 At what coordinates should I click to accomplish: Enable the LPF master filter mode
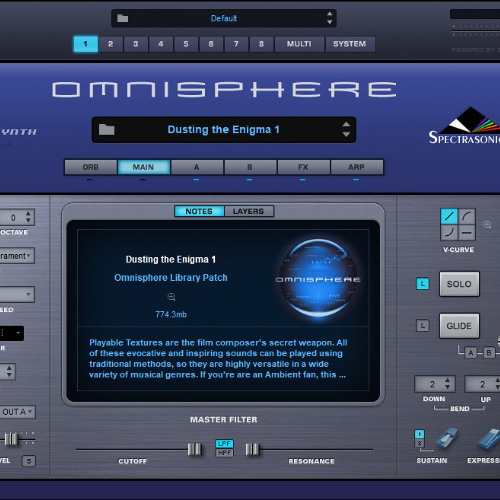[224, 444]
